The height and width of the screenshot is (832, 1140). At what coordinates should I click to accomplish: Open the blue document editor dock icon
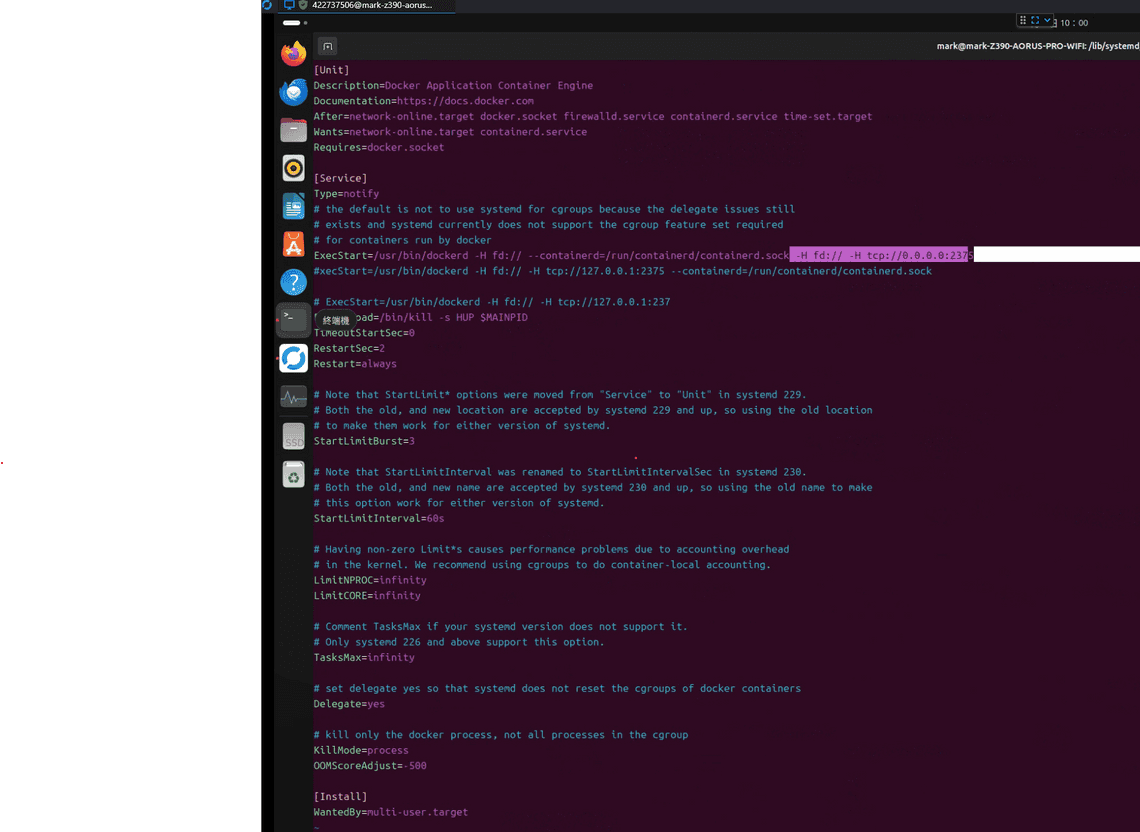(x=293, y=206)
